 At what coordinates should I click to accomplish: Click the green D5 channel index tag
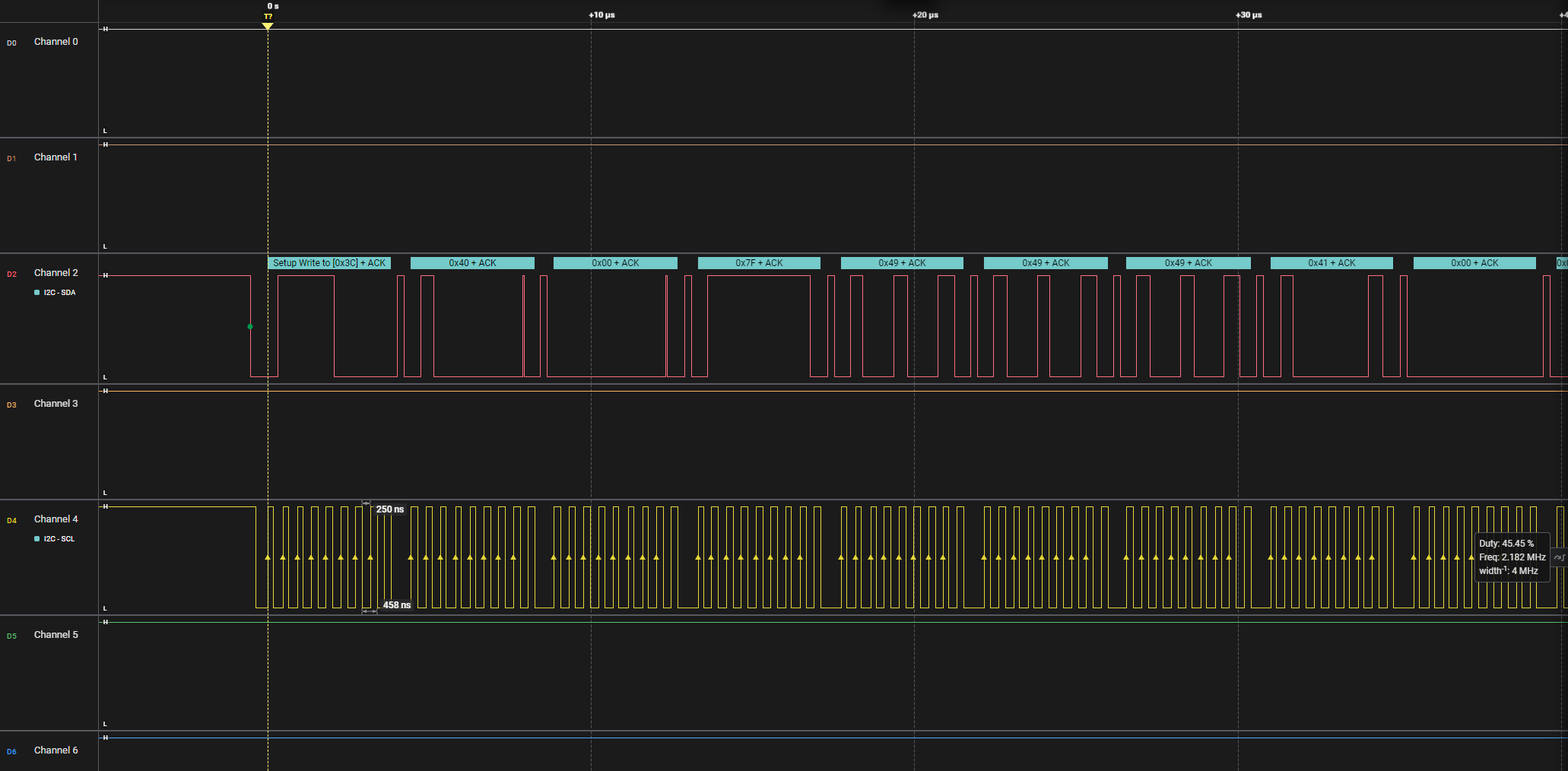click(11, 636)
